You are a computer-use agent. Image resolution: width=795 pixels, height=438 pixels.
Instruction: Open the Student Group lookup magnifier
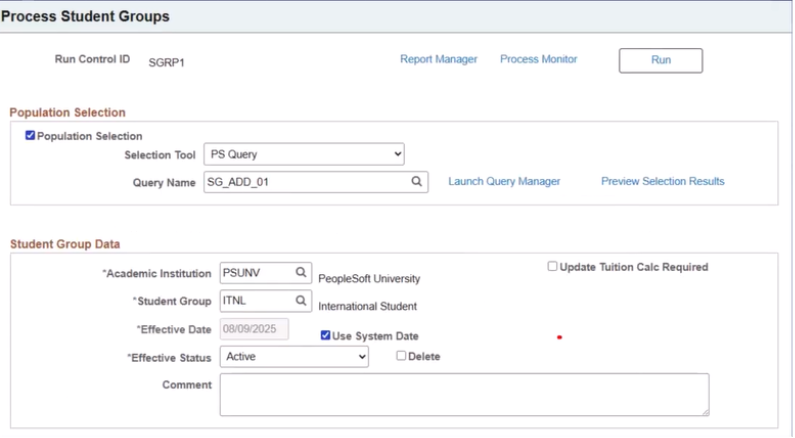coord(301,301)
